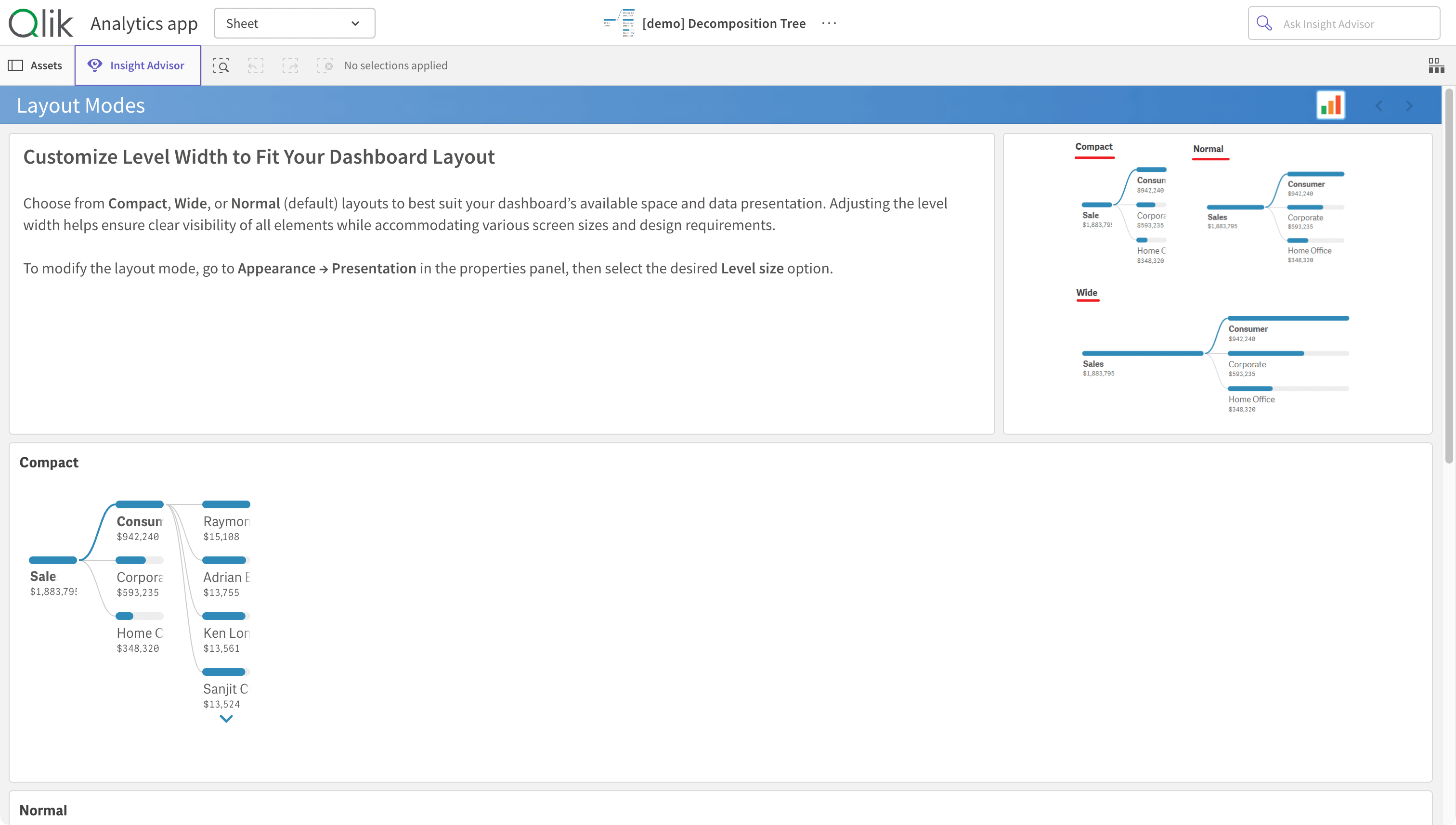Image resolution: width=1456 pixels, height=825 pixels.
Task: Click the step forward selection icon
Action: (290, 66)
